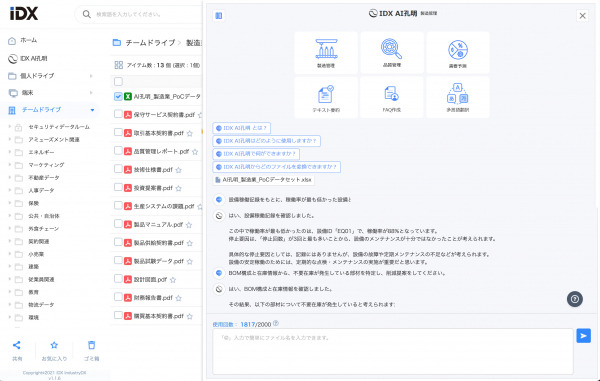Click the 'IDX AI孔明で何ができますか？' suggestion
This screenshot has height=381, width=600.
(256, 154)
